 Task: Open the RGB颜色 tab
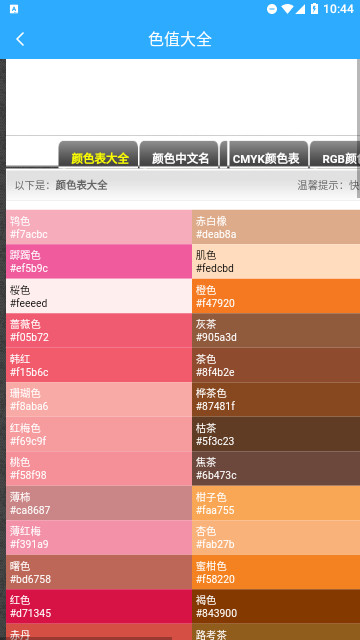click(335, 154)
